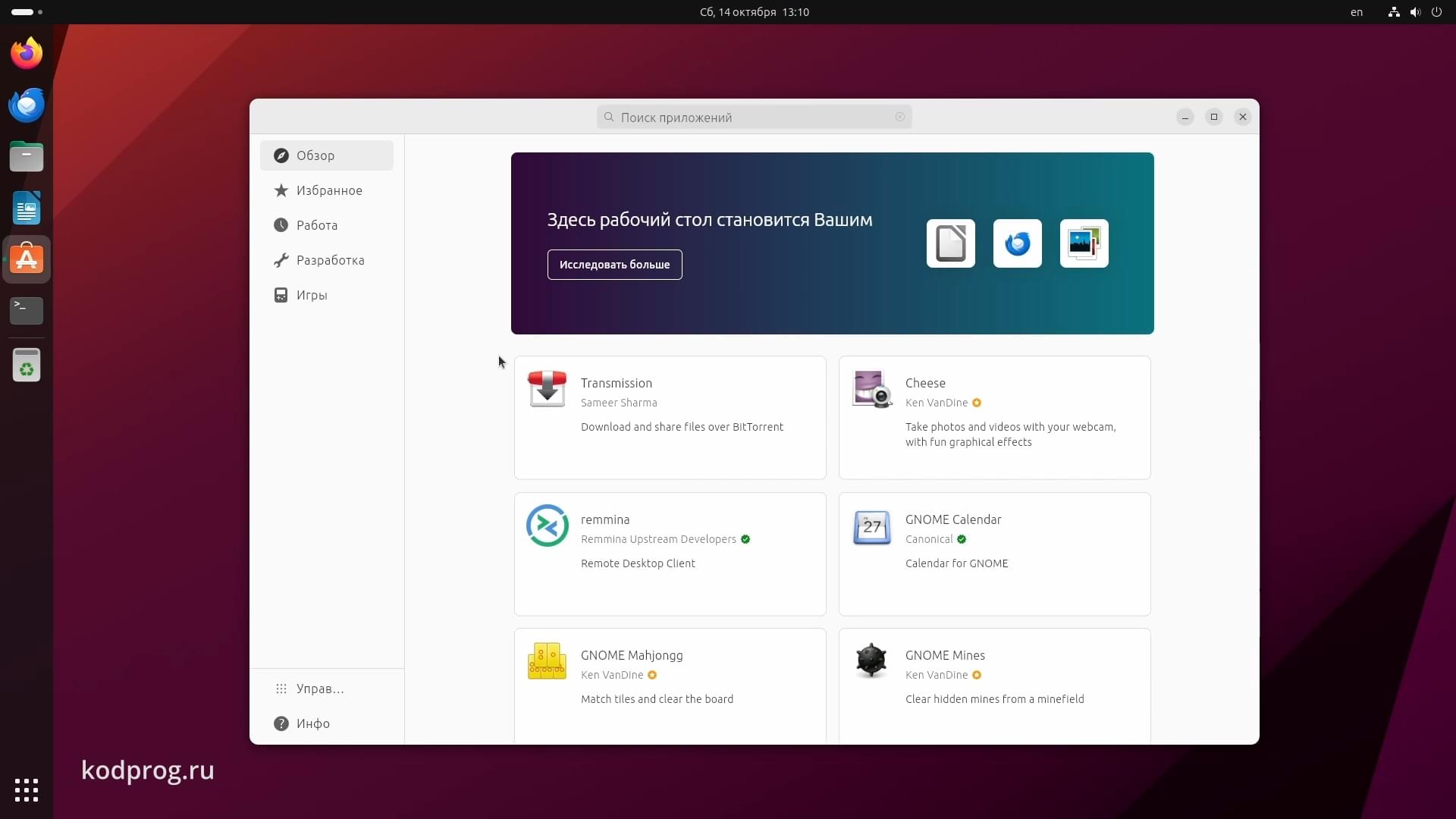Select the Обзор sidebar item

[326, 155]
